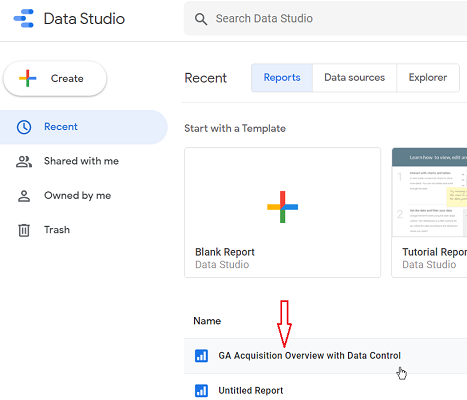Click report icon beside Untitled Report
467x400 pixels.
[201, 391]
